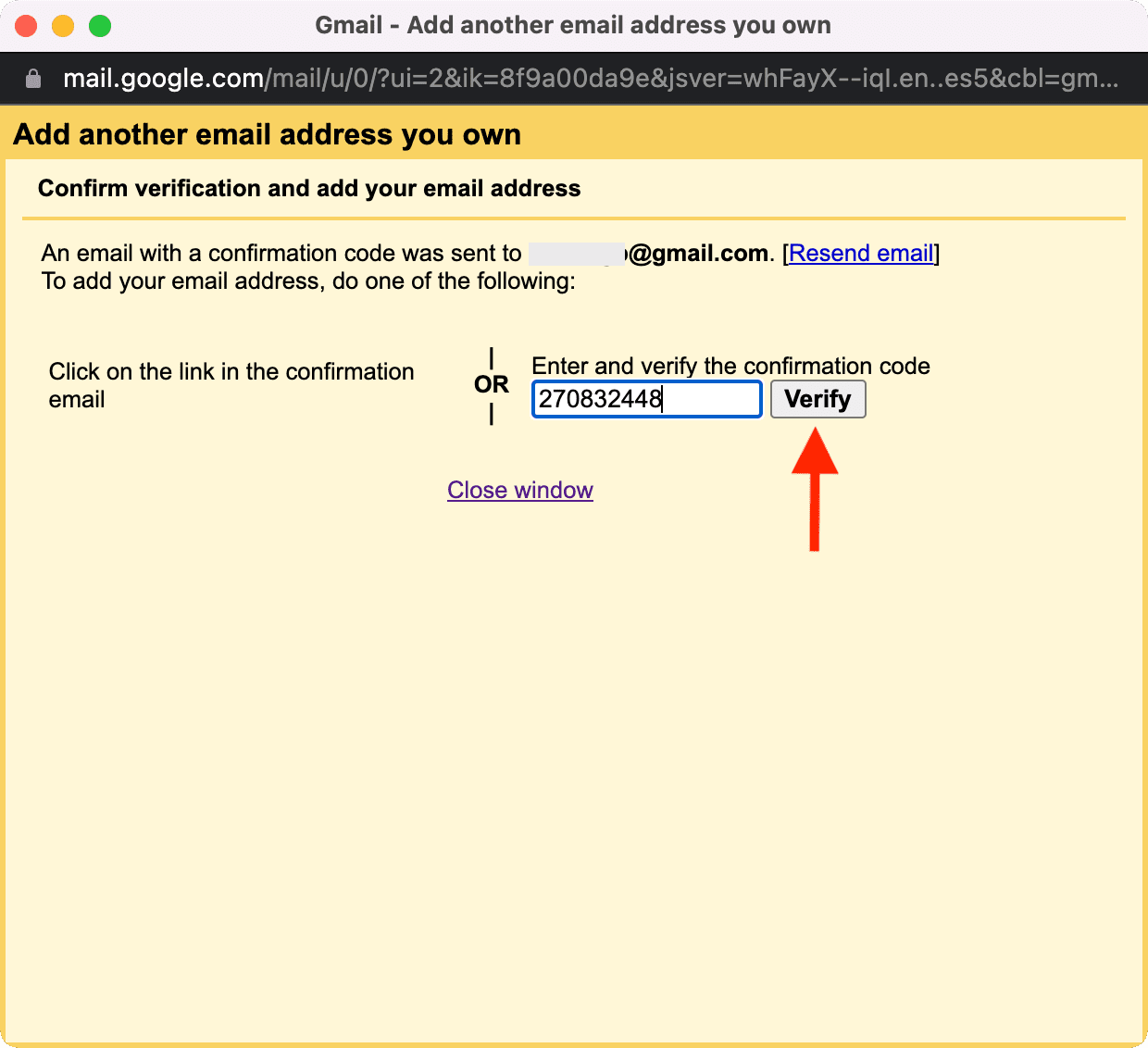Click the window title 'Gmail - Add another email address'
The image size is (1148, 1048).
(573, 25)
